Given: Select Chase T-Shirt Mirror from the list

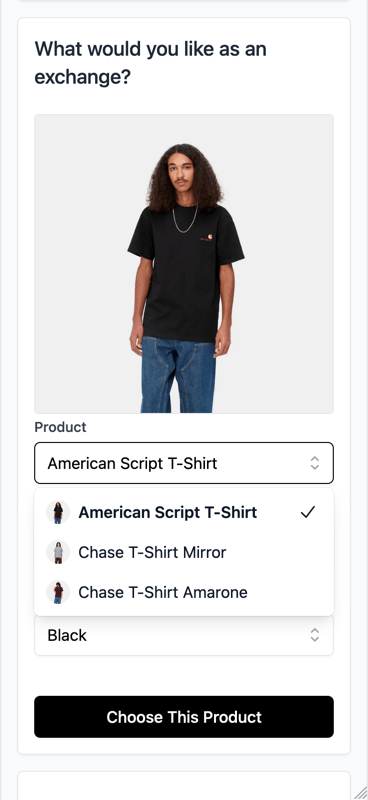Looking at the screenshot, I should click(x=184, y=552).
